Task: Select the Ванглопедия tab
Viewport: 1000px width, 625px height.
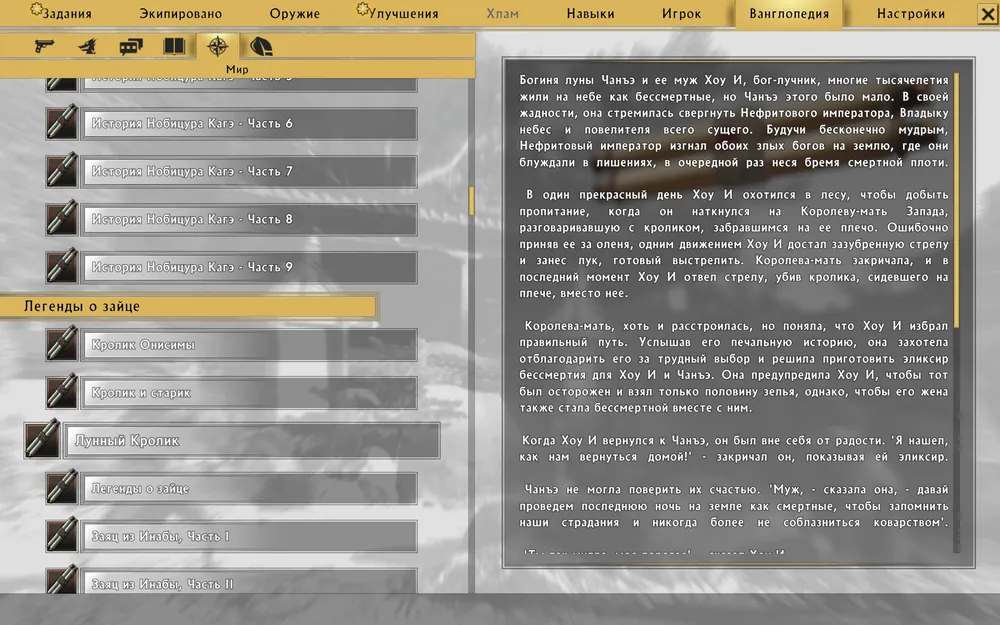Action: pos(789,13)
